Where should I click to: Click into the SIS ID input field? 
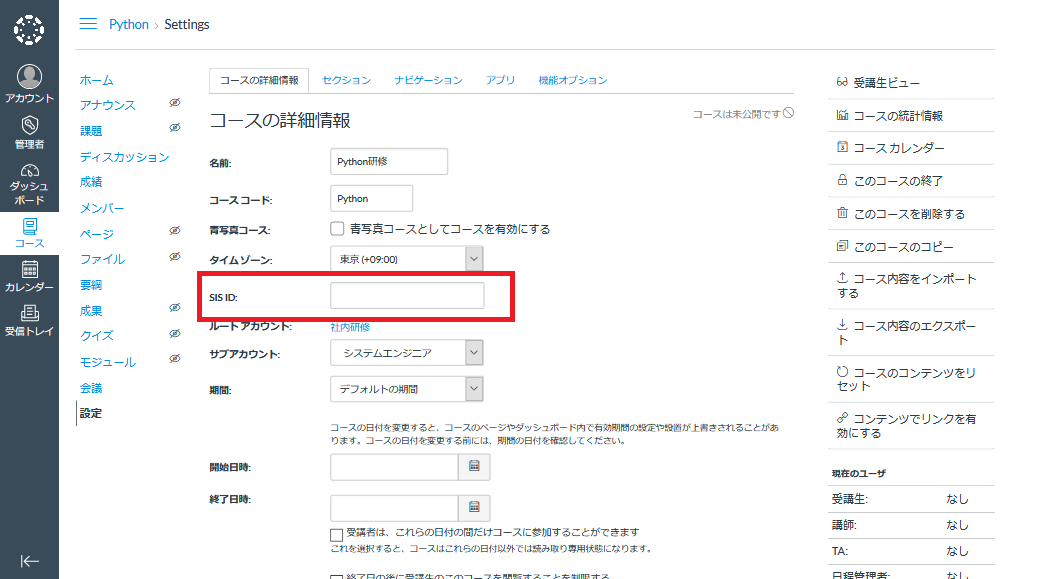(x=407, y=296)
